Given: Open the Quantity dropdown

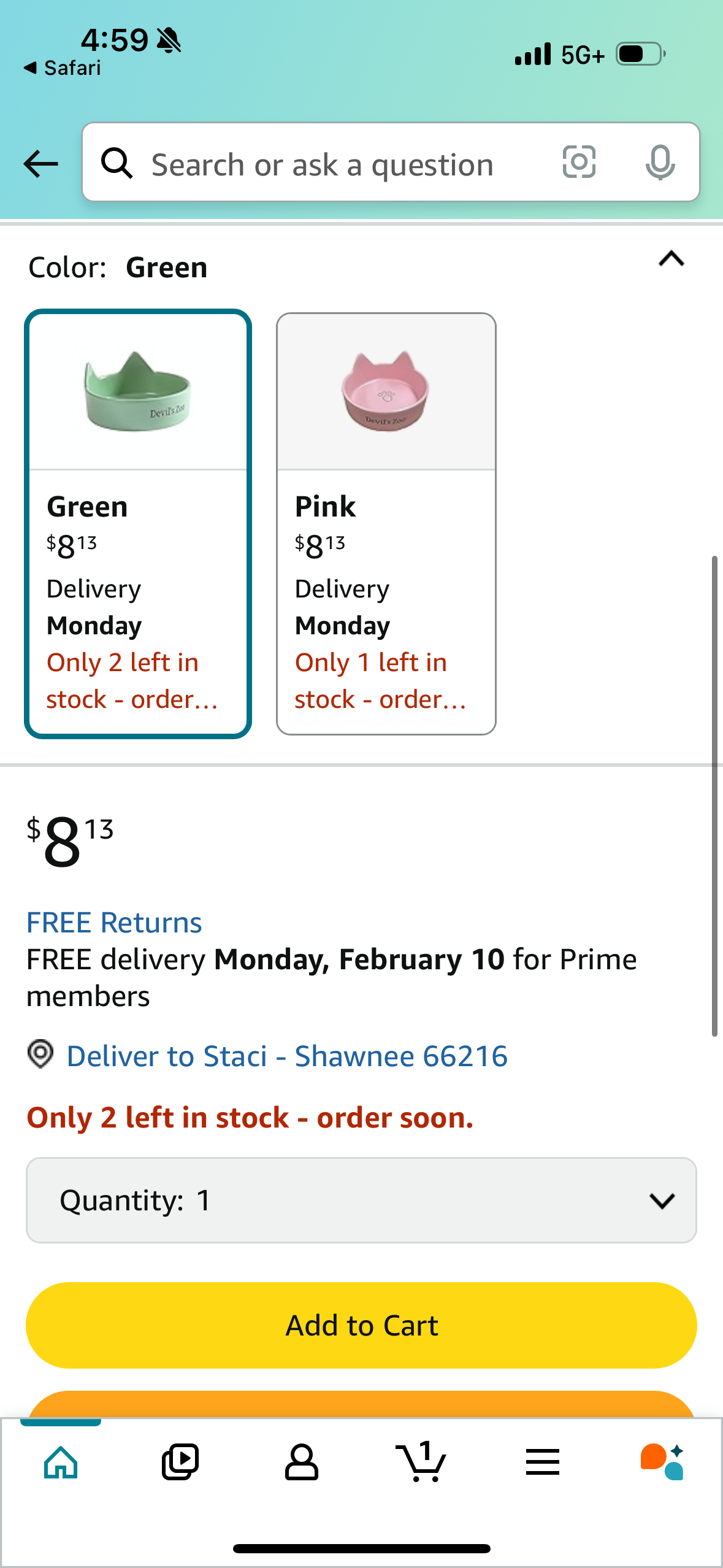Looking at the screenshot, I should tap(361, 1200).
